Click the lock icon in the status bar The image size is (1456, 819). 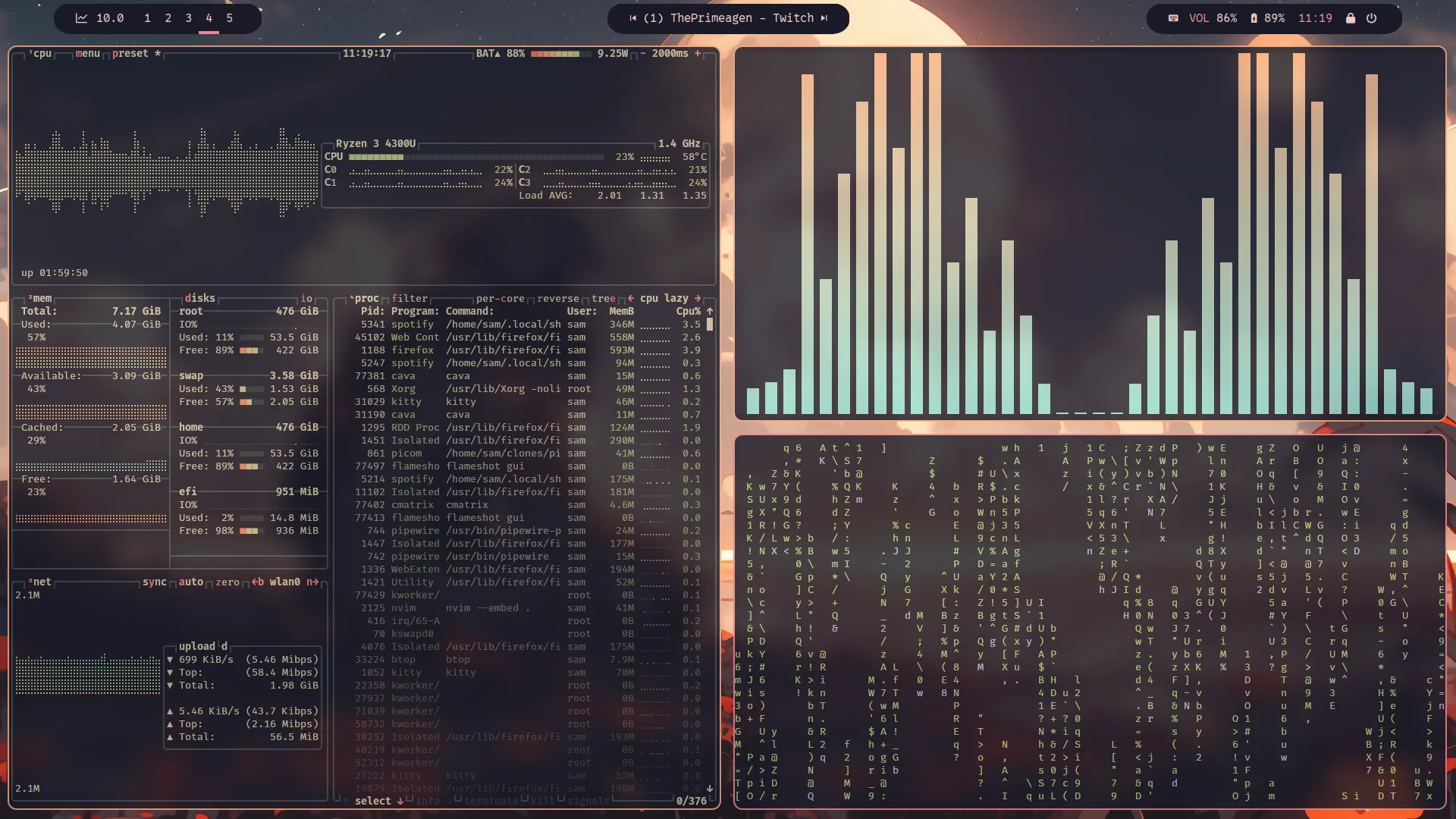pyautogui.click(x=1349, y=18)
